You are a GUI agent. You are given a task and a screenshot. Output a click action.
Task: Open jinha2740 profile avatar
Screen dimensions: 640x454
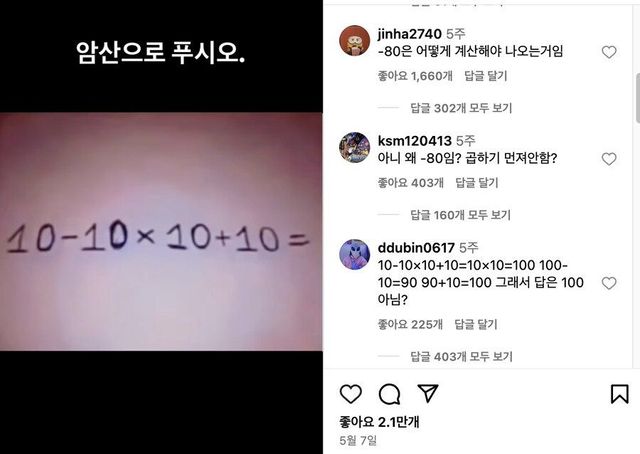click(355, 40)
